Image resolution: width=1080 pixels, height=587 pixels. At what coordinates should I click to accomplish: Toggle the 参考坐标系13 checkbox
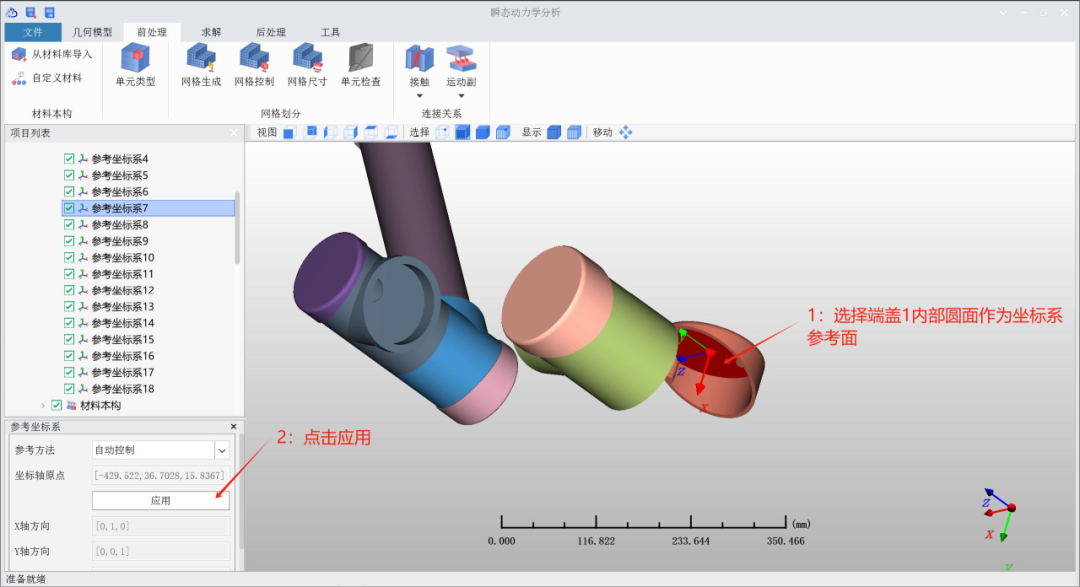69,307
